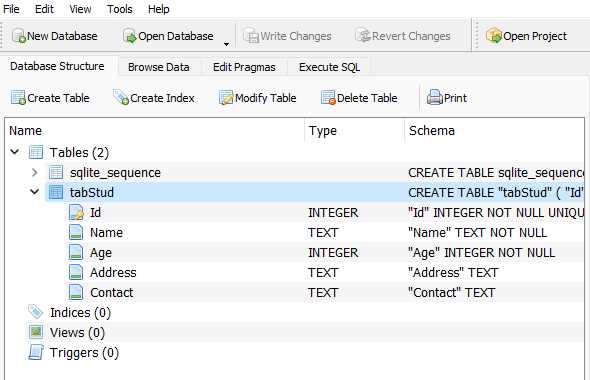This screenshot has width=590, height=380.
Task: Open the Help menu
Action: [x=158, y=9]
